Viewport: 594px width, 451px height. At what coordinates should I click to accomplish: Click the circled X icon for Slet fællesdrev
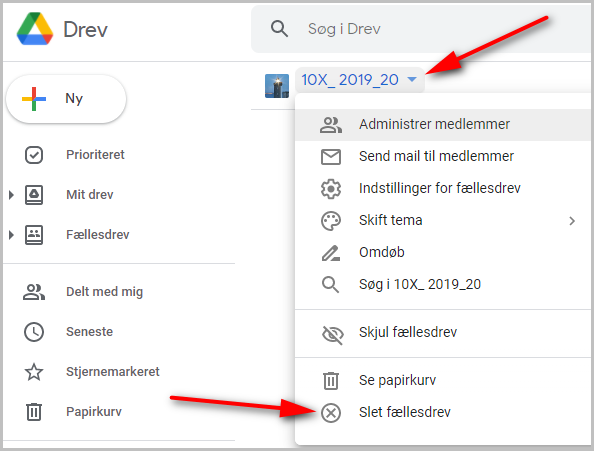331,412
